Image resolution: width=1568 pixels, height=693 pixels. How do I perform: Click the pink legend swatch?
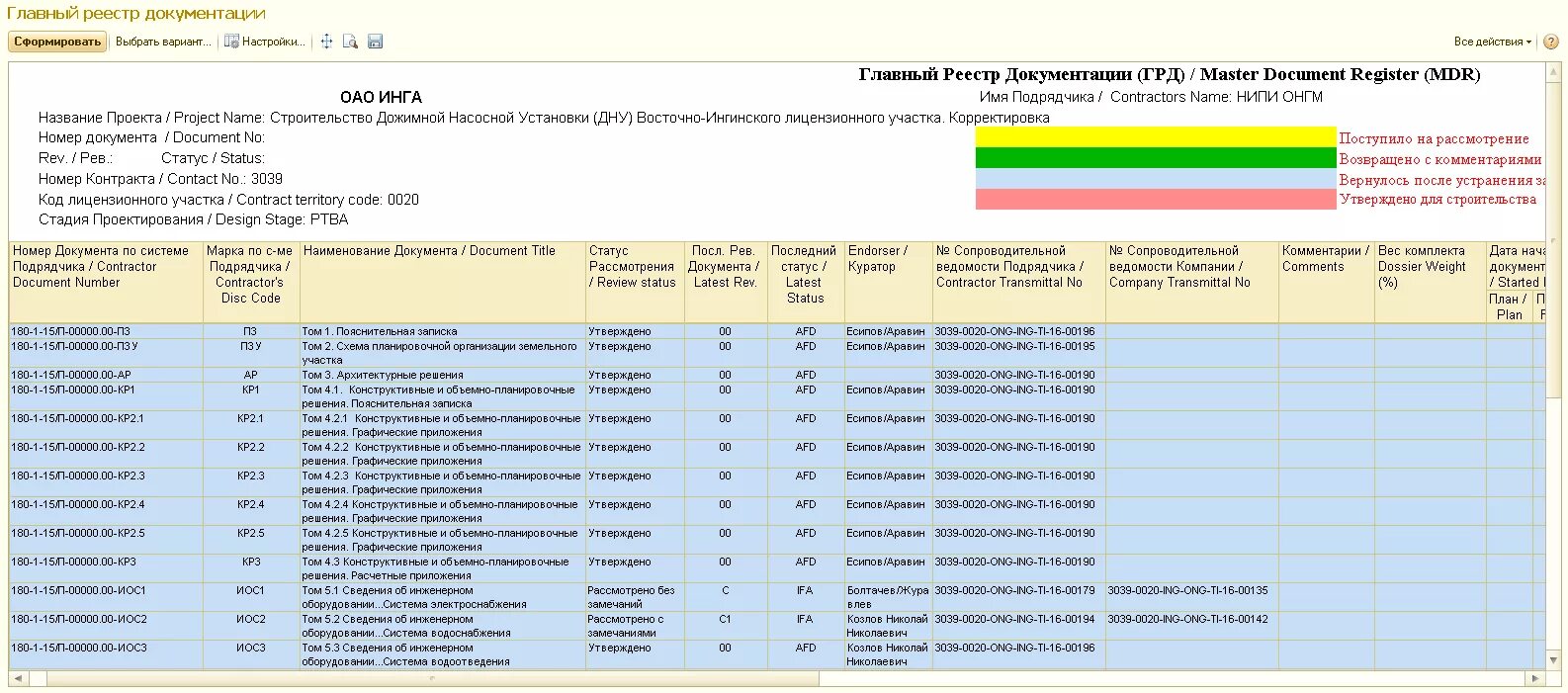pyautogui.click(x=1155, y=200)
